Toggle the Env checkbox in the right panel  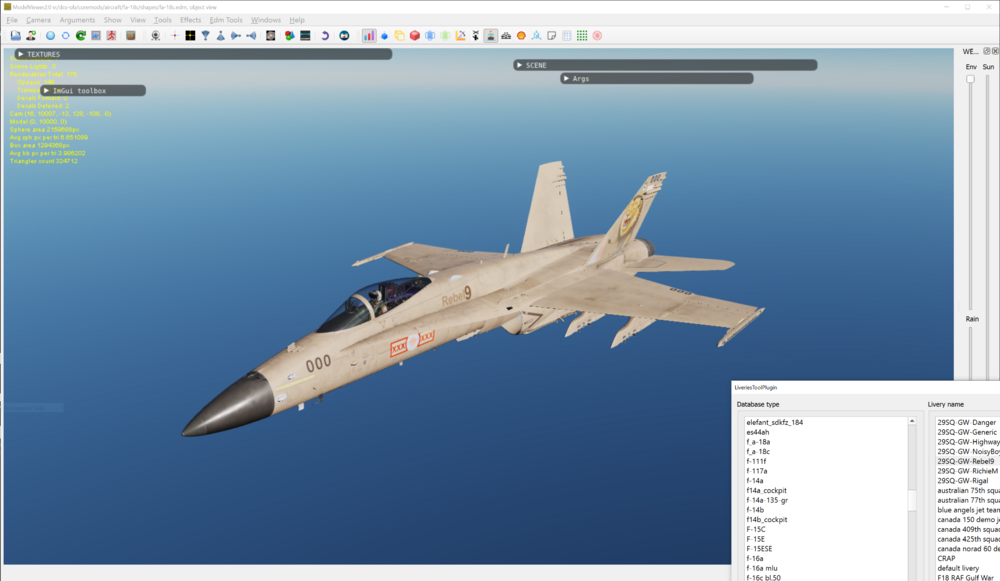coord(969,78)
